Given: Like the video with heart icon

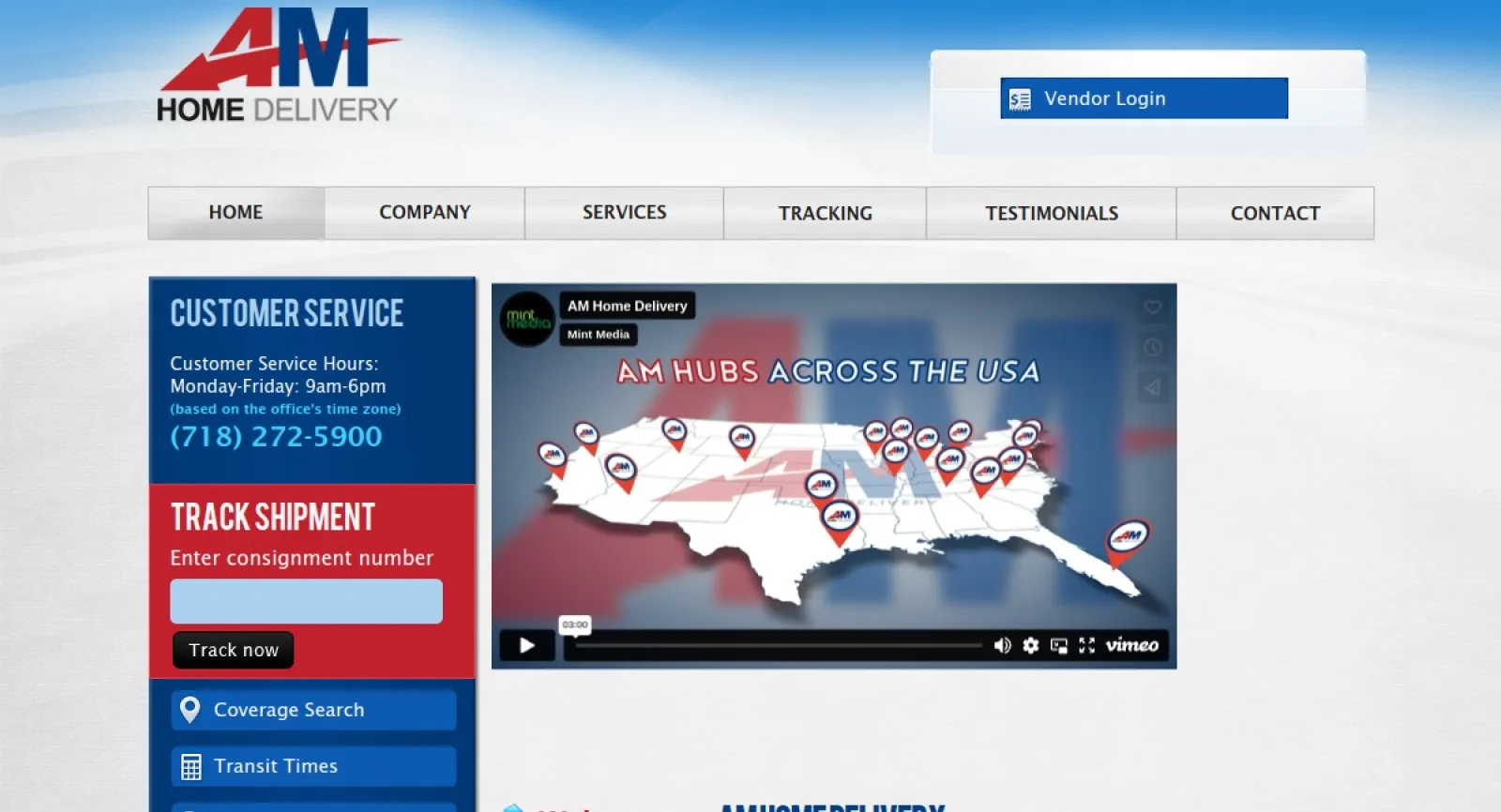Looking at the screenshot, I should coord(1153,307).
